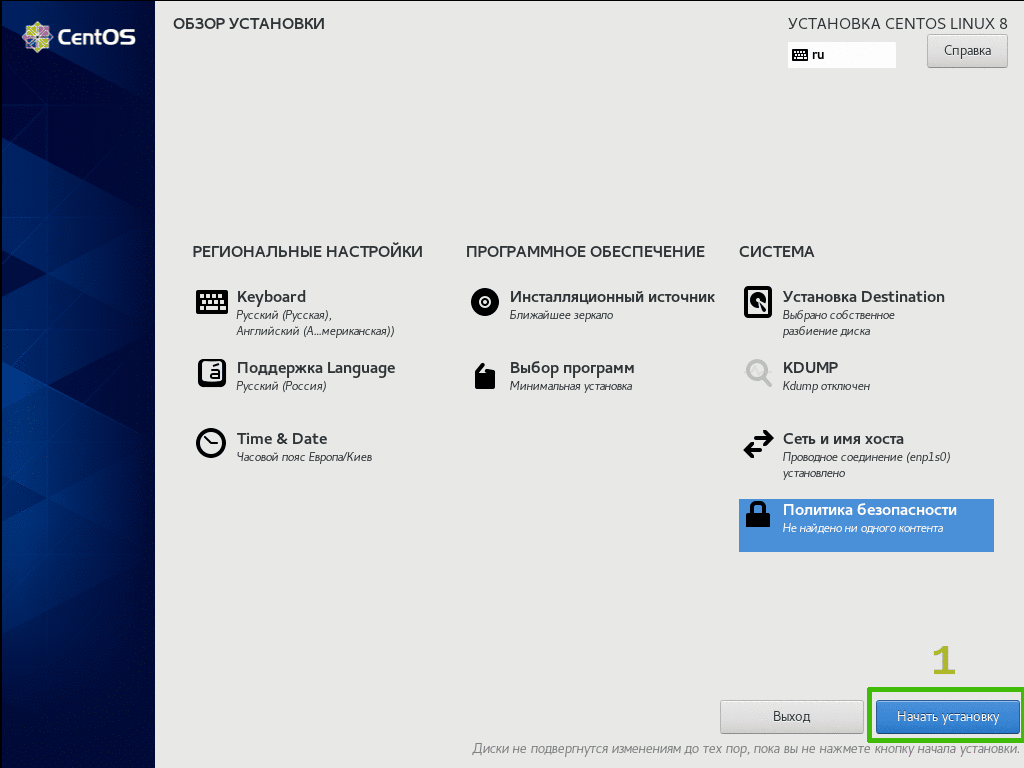Image resolution: width=1024 pixels, height=768 pixels.
Task: Click Проводное соединение (enp1s0) text
Action: (866, 457)
